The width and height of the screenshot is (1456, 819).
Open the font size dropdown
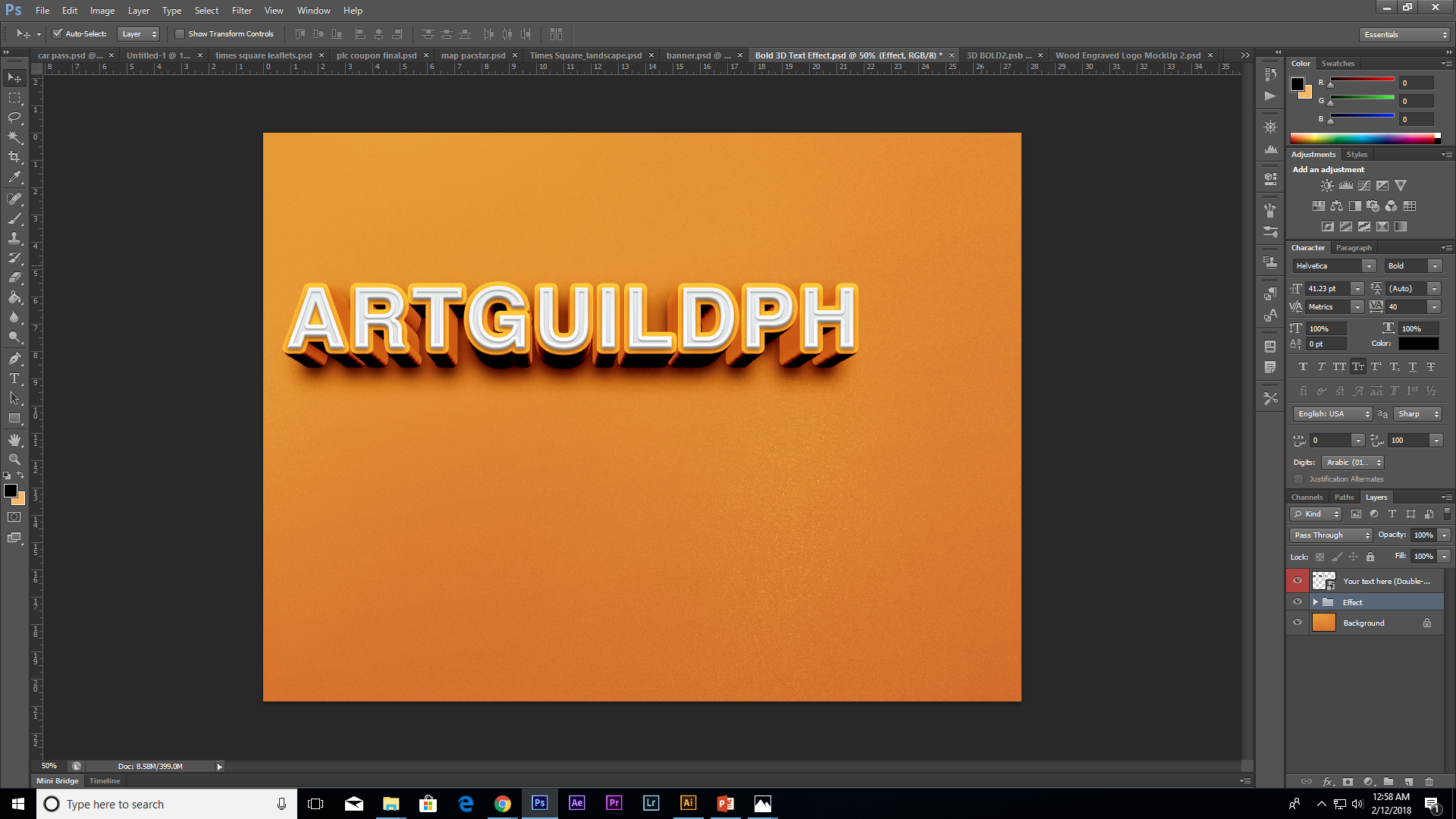(1357, 289)
